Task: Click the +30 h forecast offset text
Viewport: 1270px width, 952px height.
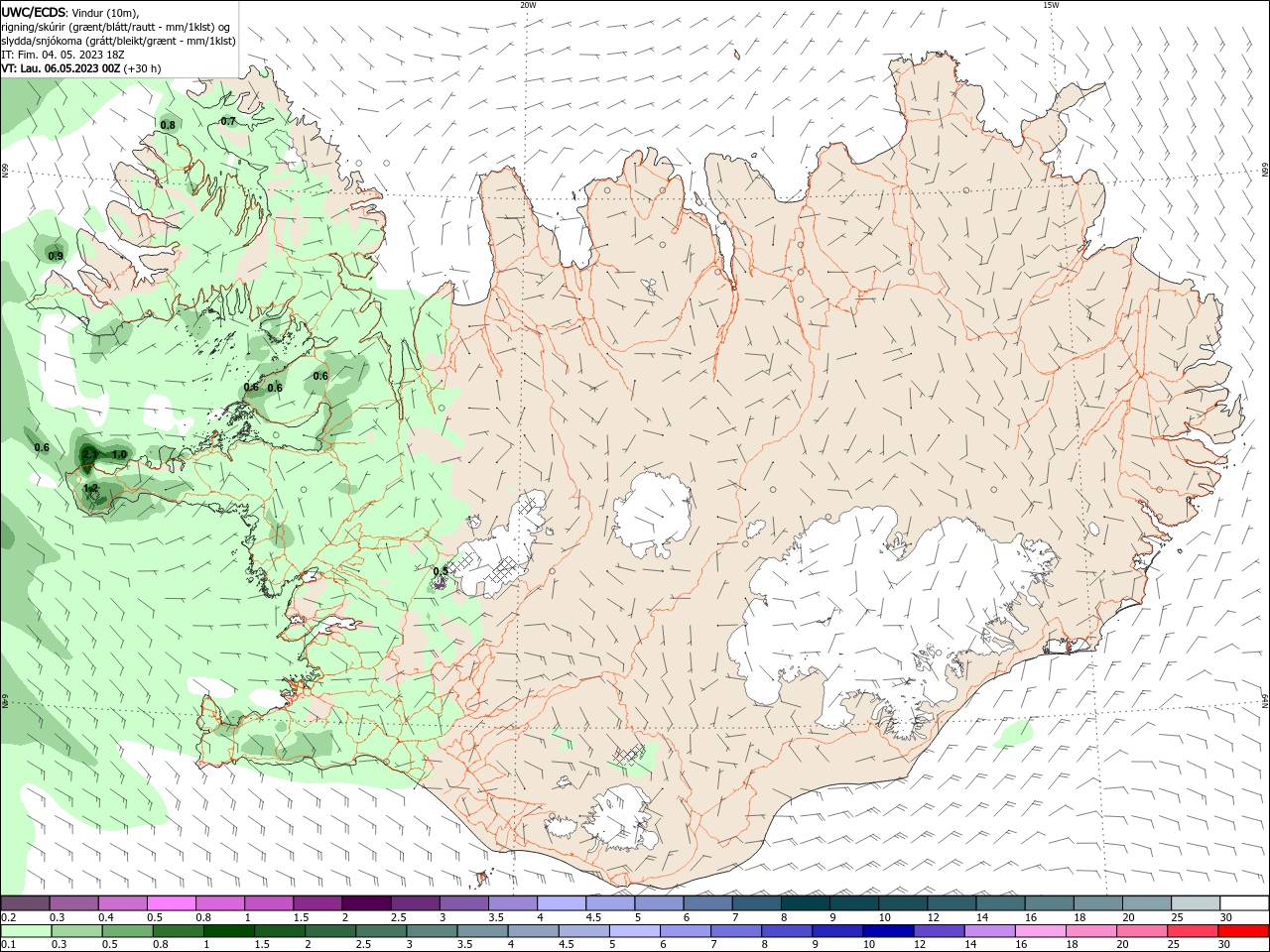Action: coord(142,68)
